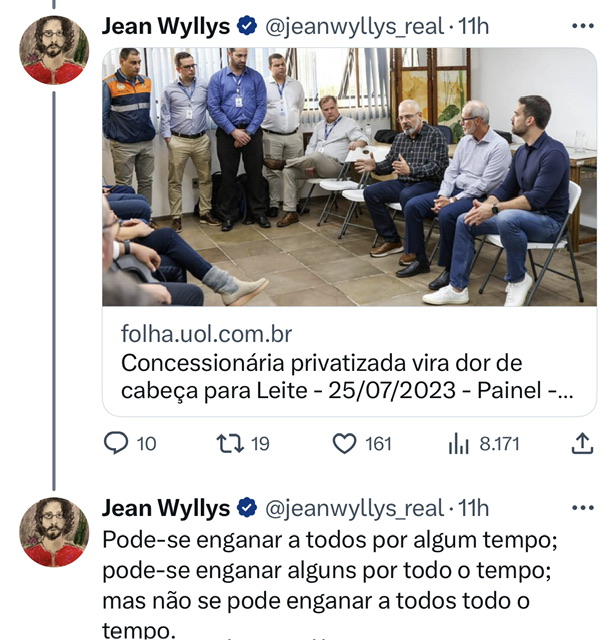This screenshot has width=615, height=640.
Task: Open more options on second tweet
Action: 583,508
